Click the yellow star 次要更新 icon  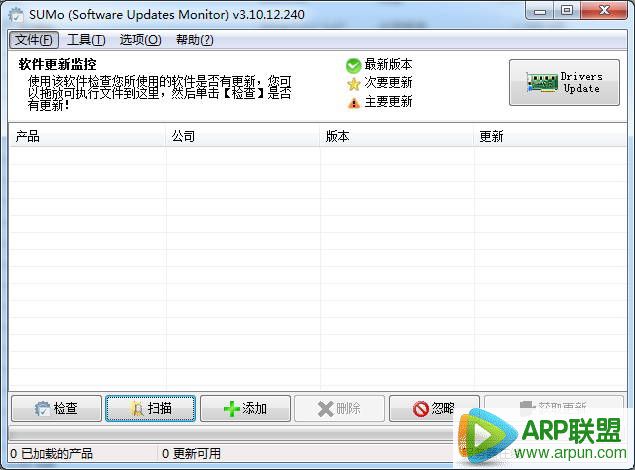coord(353,84)
